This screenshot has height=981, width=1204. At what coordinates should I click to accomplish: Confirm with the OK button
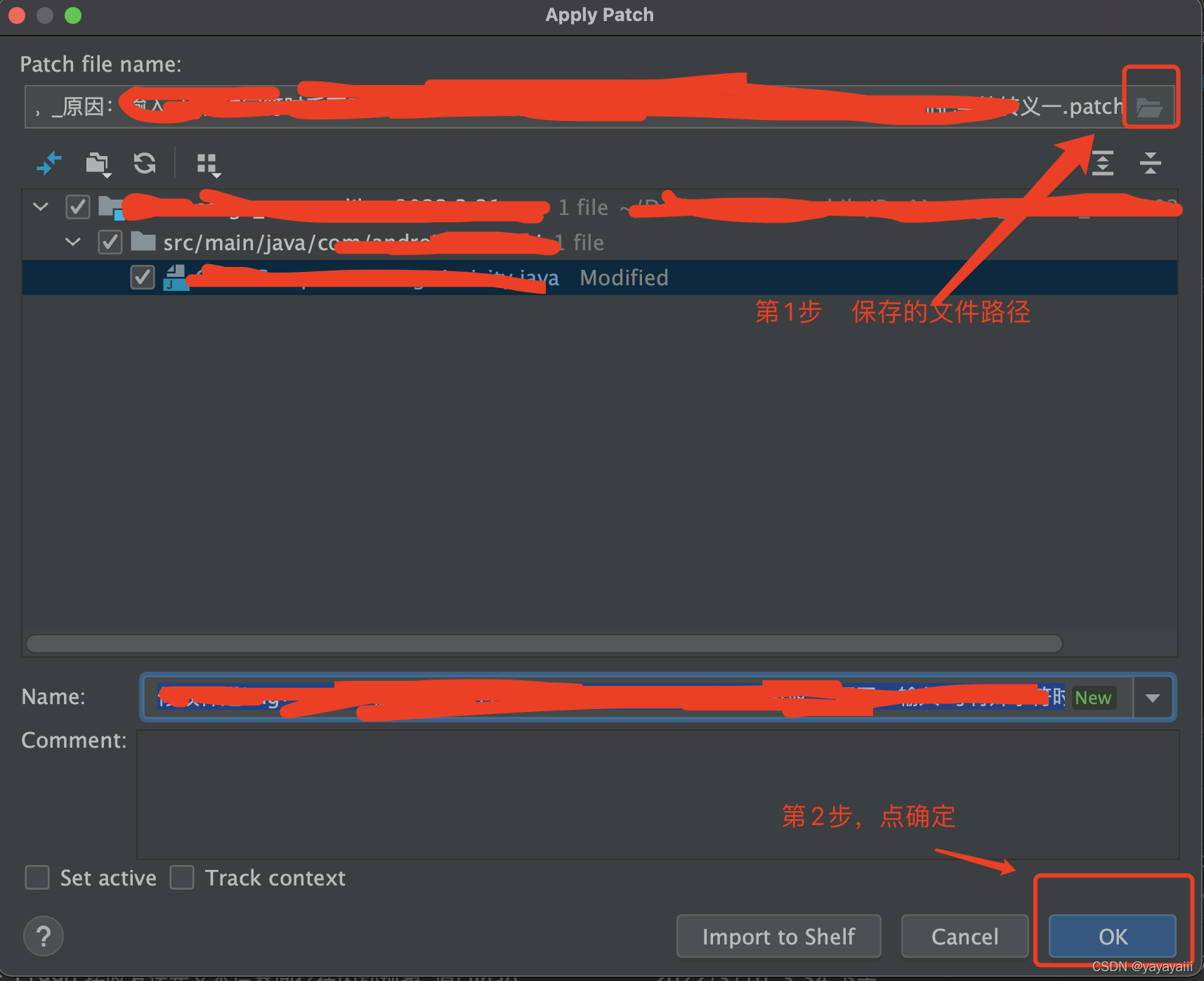(x=1113, y=937)
